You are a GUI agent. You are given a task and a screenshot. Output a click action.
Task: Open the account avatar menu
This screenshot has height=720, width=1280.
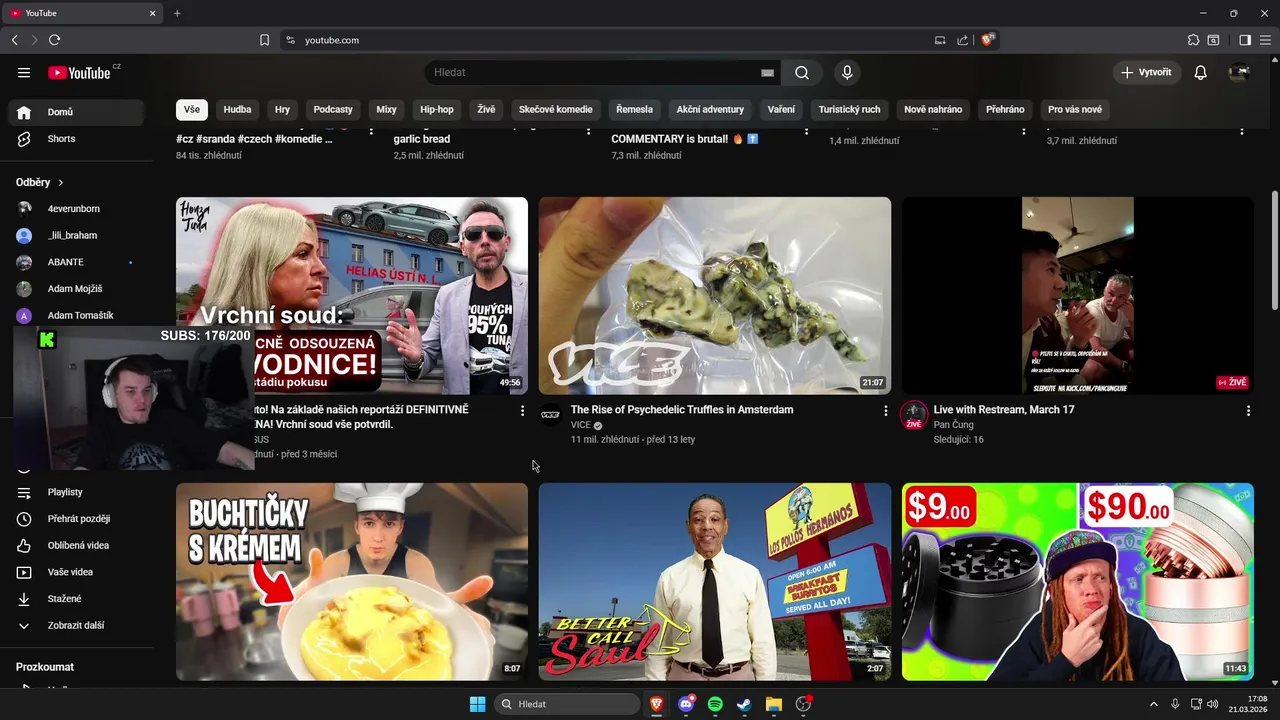click(1239, 72)
